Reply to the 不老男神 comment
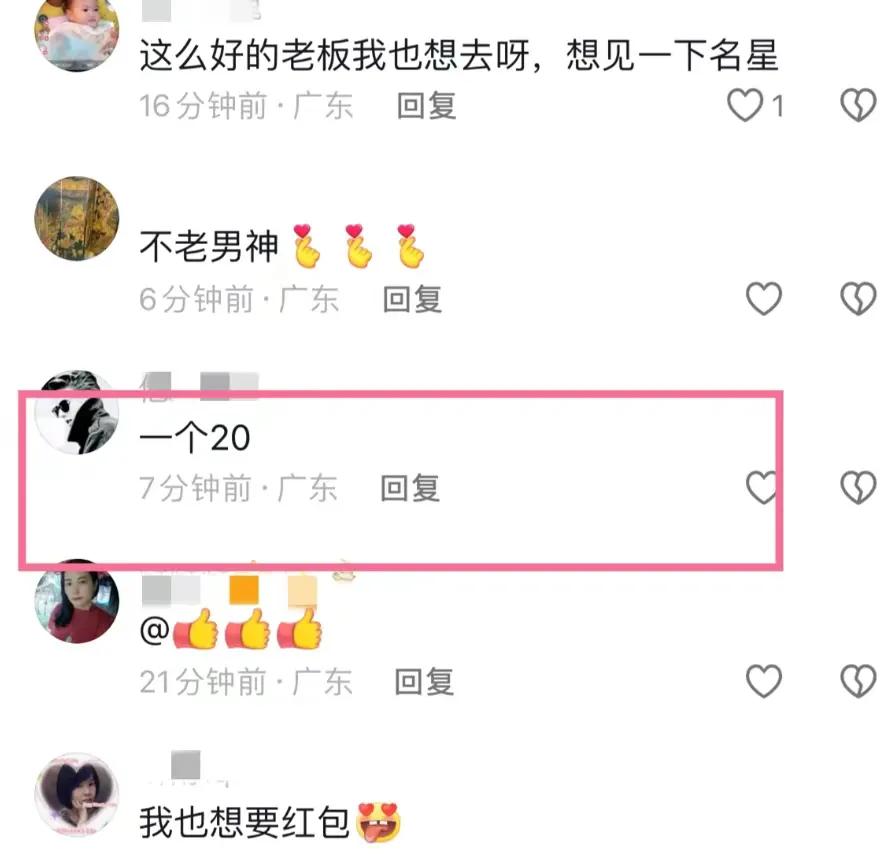 [413, 300]
